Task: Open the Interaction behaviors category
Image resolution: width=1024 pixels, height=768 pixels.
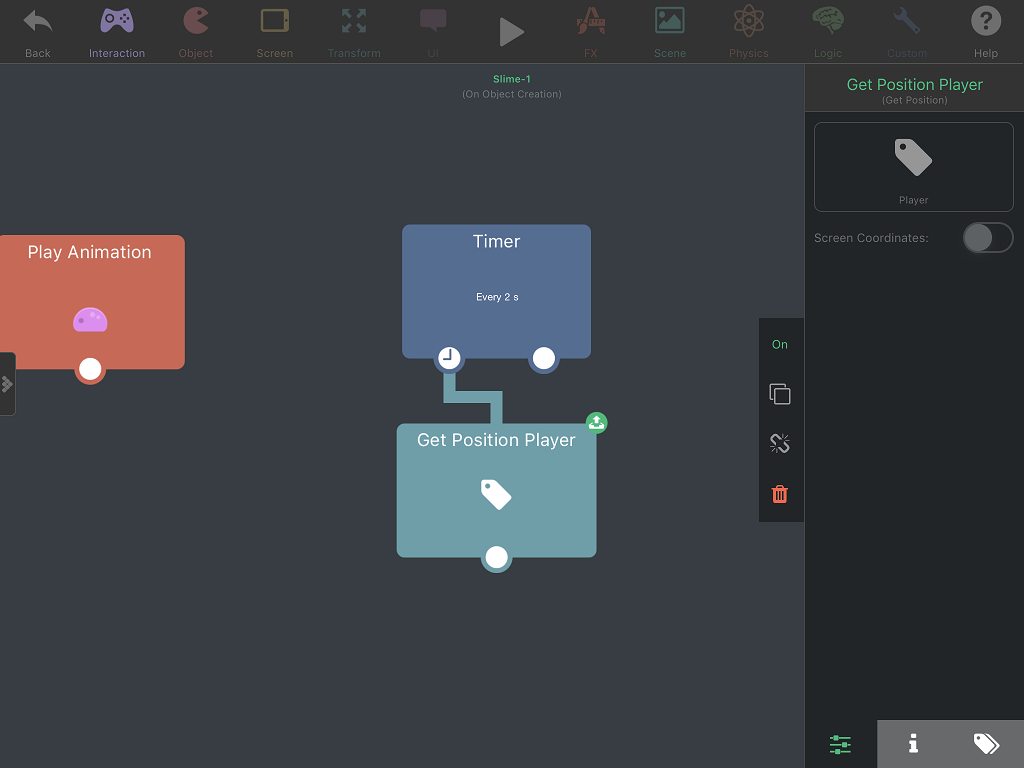Action: click(117, 32)
